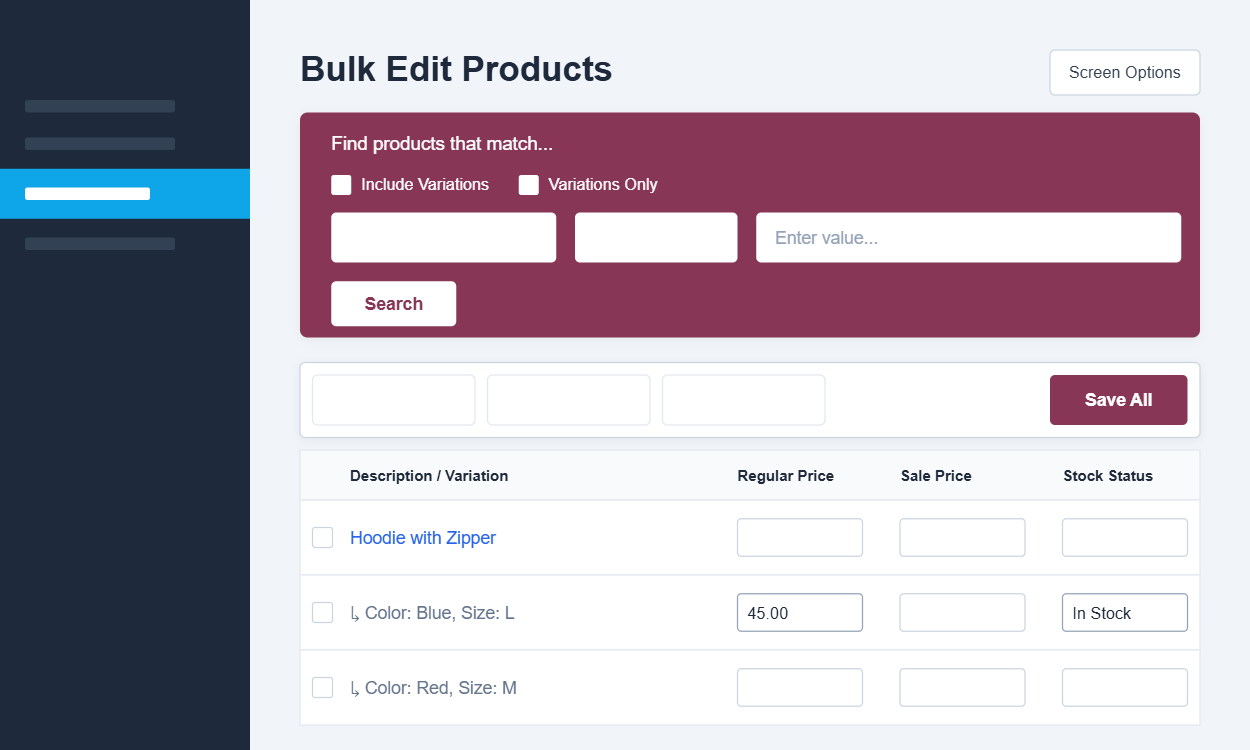Tick the Color: Blue, Size: L row checkbox

click(x=322, y=613)
